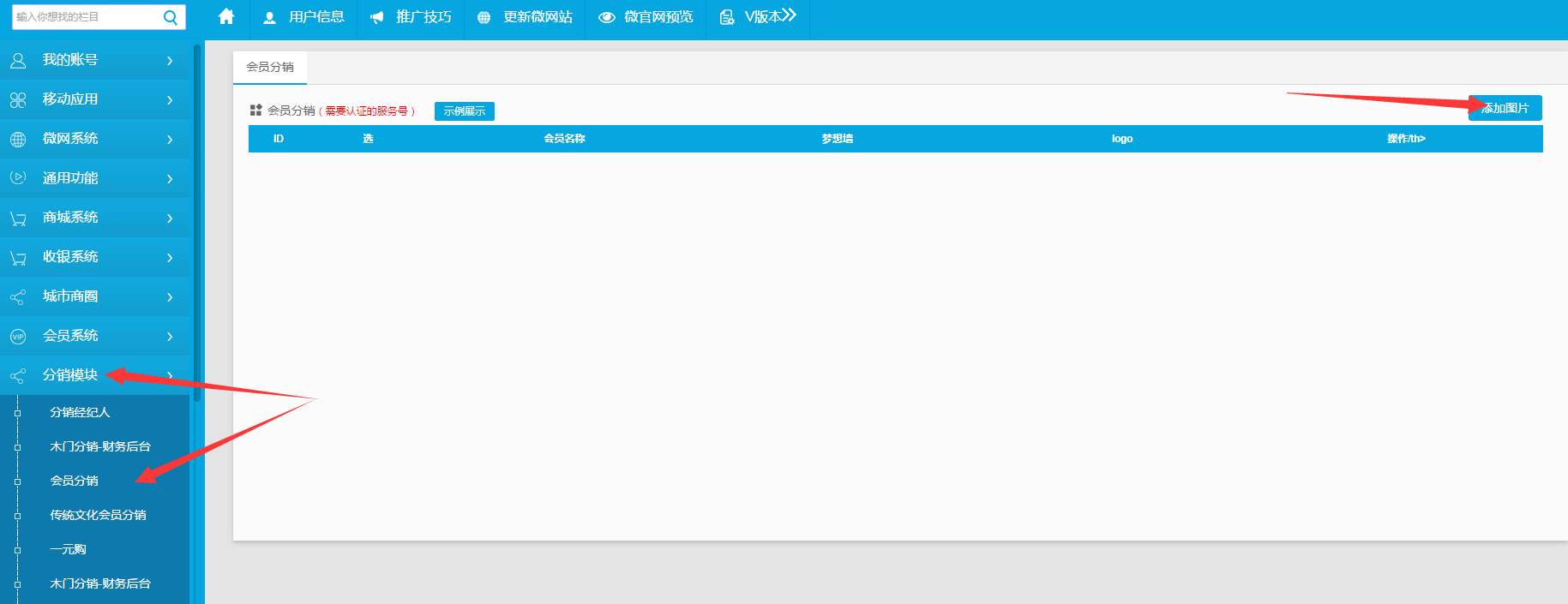Click the globe icon beside 微网系统
This screenshot has height=604, width=1568.
18,139
